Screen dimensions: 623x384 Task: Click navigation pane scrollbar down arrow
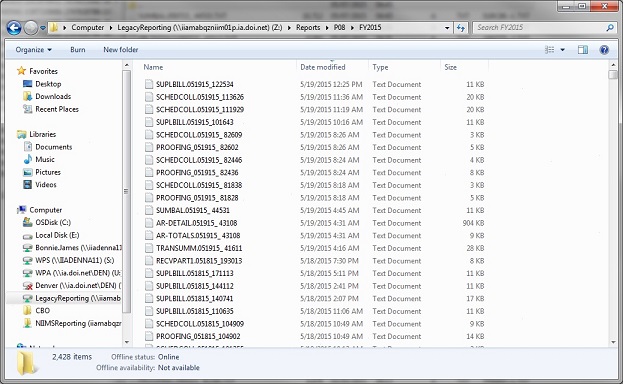coord(127,342)
